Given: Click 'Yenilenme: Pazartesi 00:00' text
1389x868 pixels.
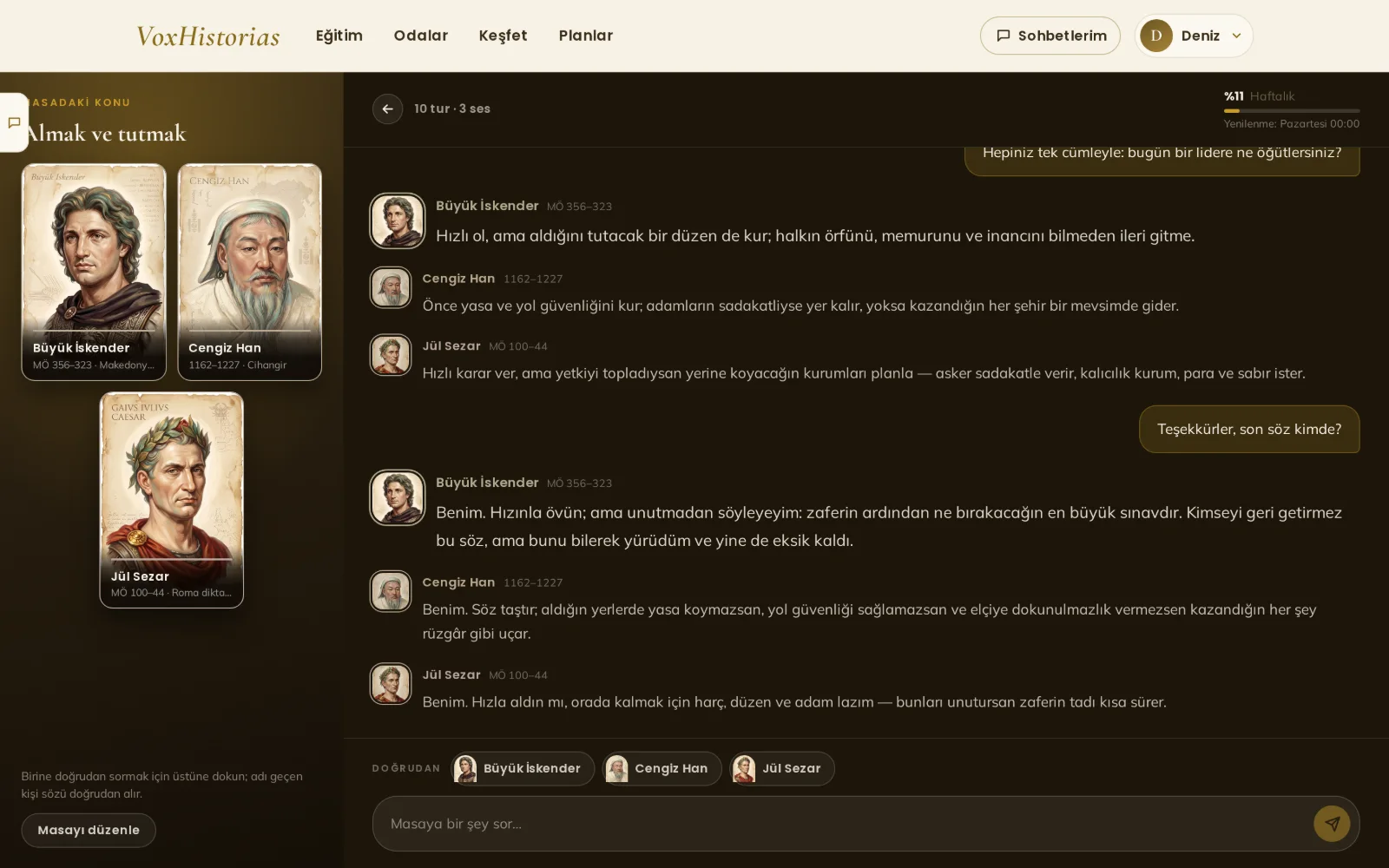Looking at the screenshot, I should point(1292,124).
